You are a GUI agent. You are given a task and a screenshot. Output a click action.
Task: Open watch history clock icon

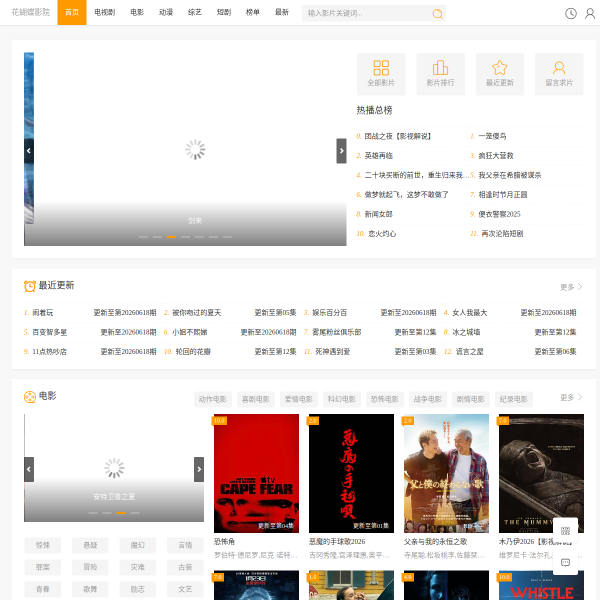(x=571, y=13)
